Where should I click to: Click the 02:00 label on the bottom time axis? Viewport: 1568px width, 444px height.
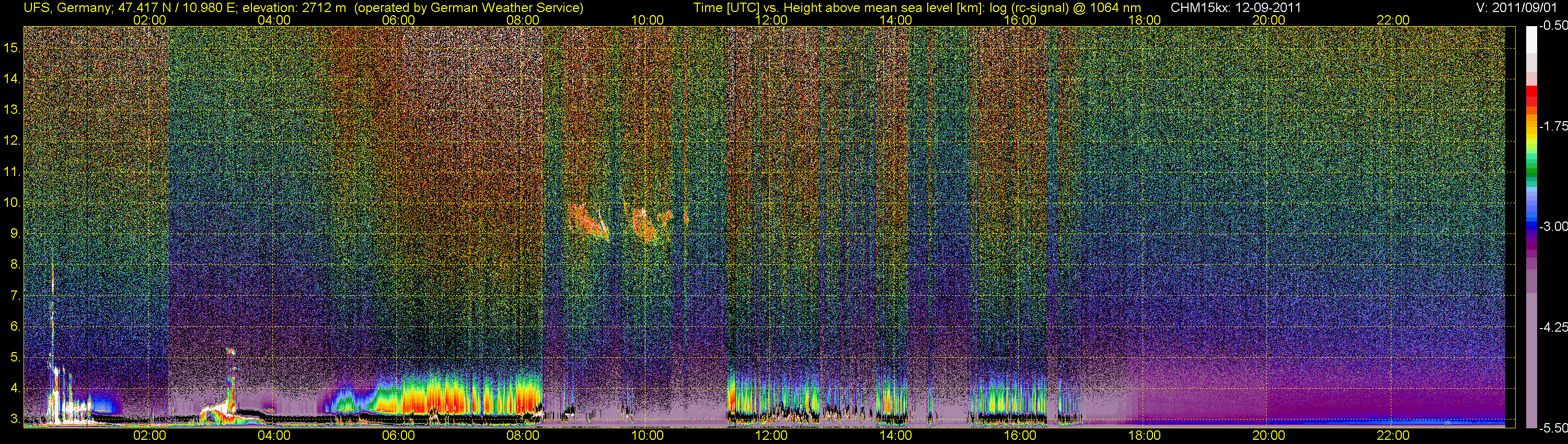tap(149, 436)
